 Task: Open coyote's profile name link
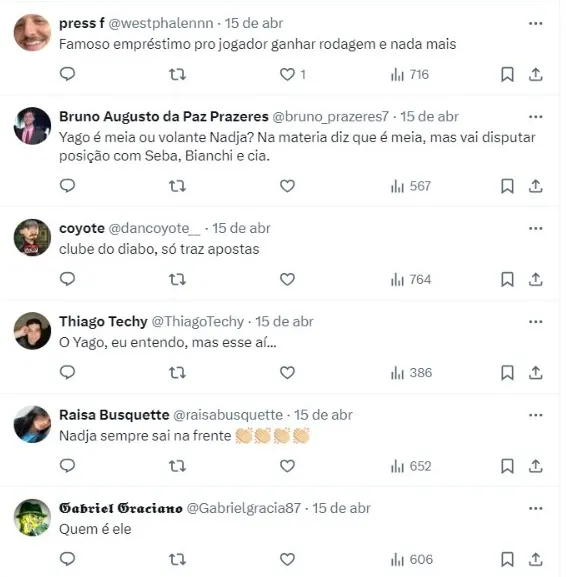(x=82, y=229)
